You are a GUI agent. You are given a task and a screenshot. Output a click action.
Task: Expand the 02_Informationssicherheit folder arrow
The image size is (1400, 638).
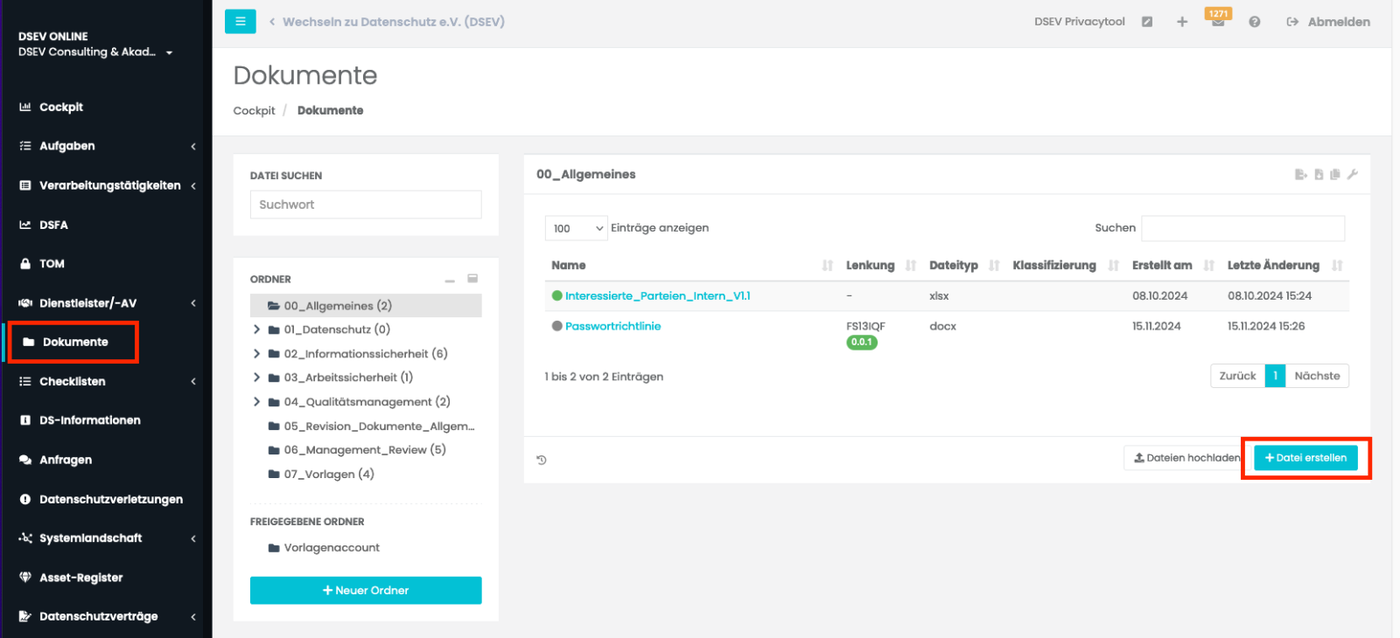pyautogui.click(x=257, y=353)
